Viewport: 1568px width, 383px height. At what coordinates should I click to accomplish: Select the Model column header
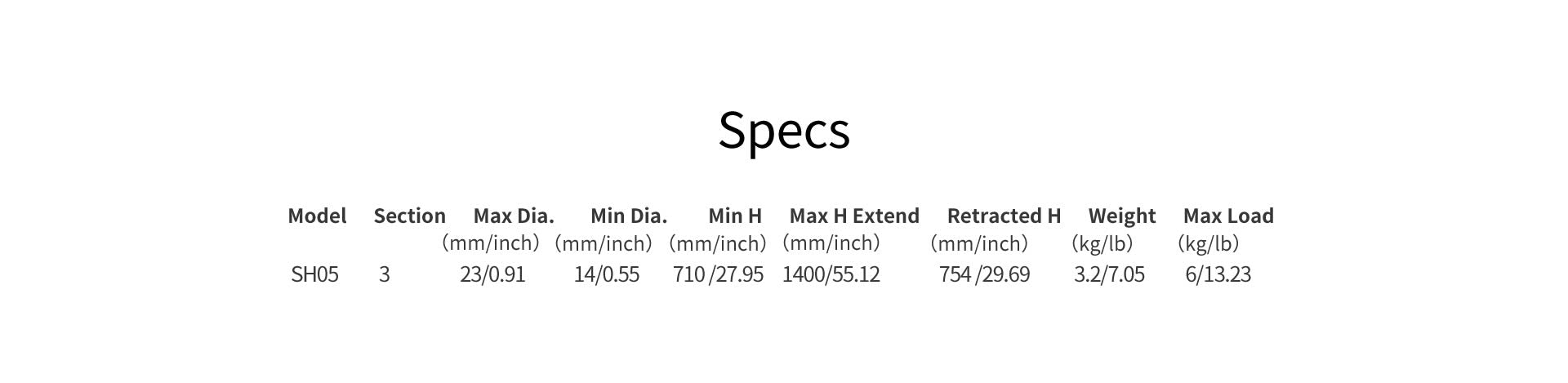pyautogui.click(x=317, y=216)
